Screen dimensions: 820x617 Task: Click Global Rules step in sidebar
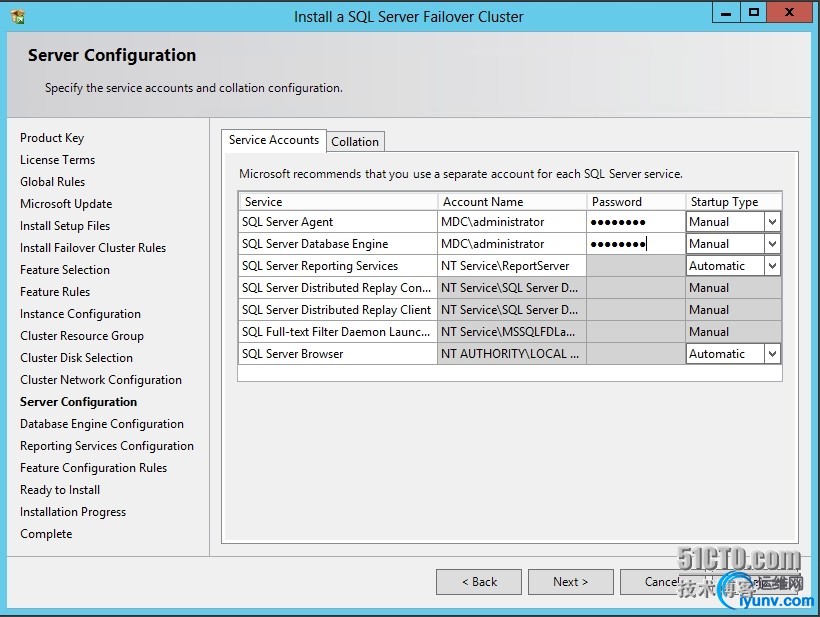coord(52,182)
